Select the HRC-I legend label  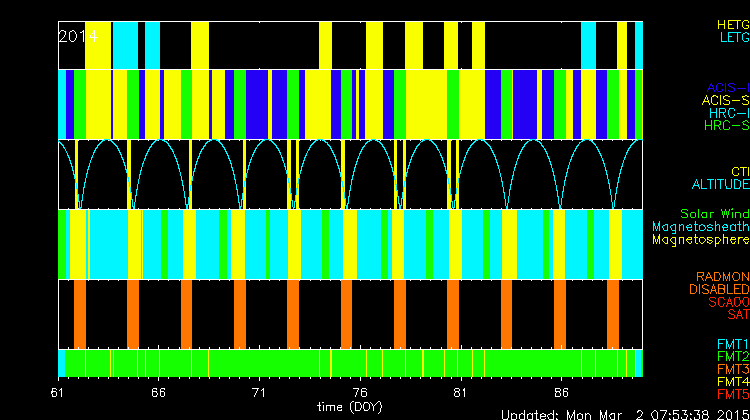(x=727, y=113)
